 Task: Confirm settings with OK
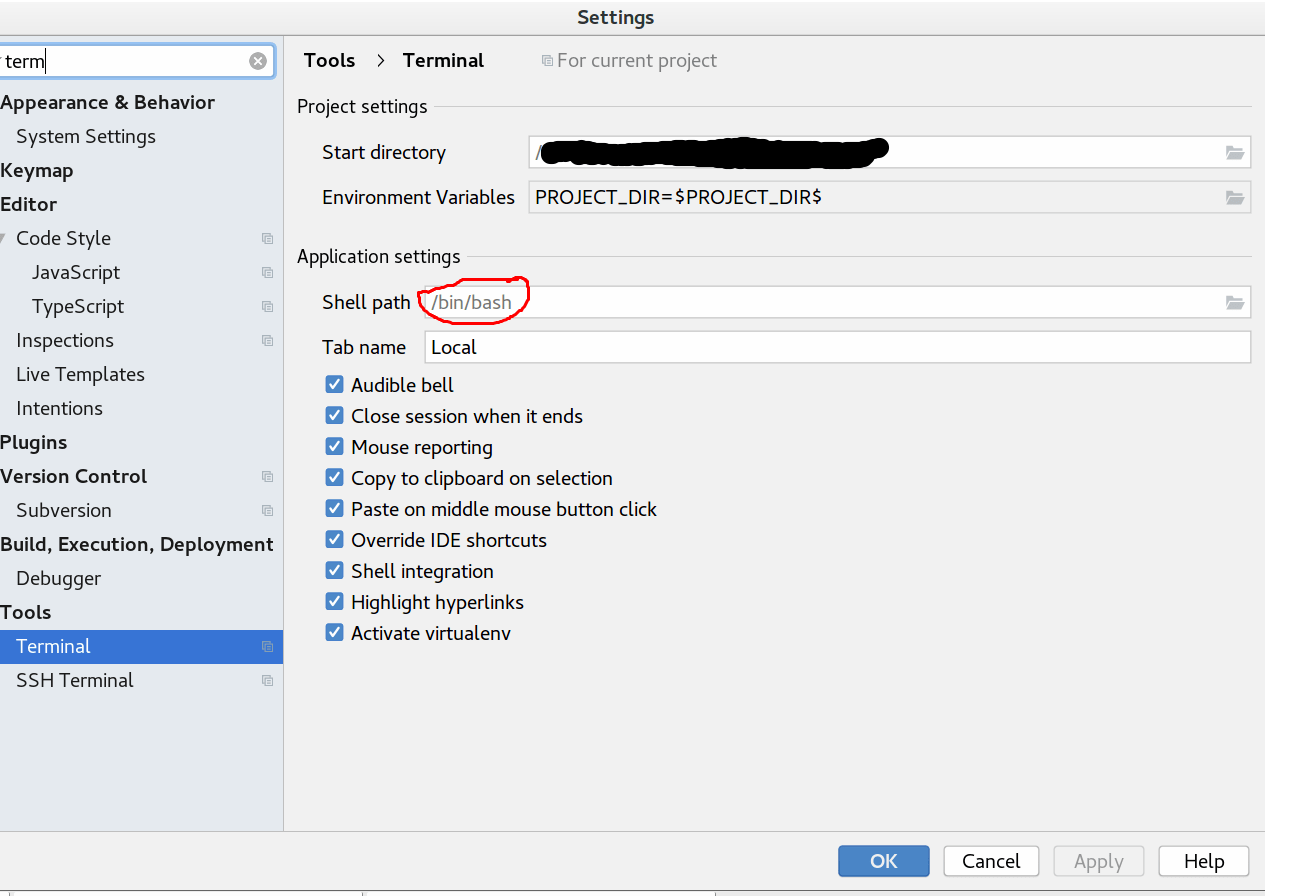883,861
